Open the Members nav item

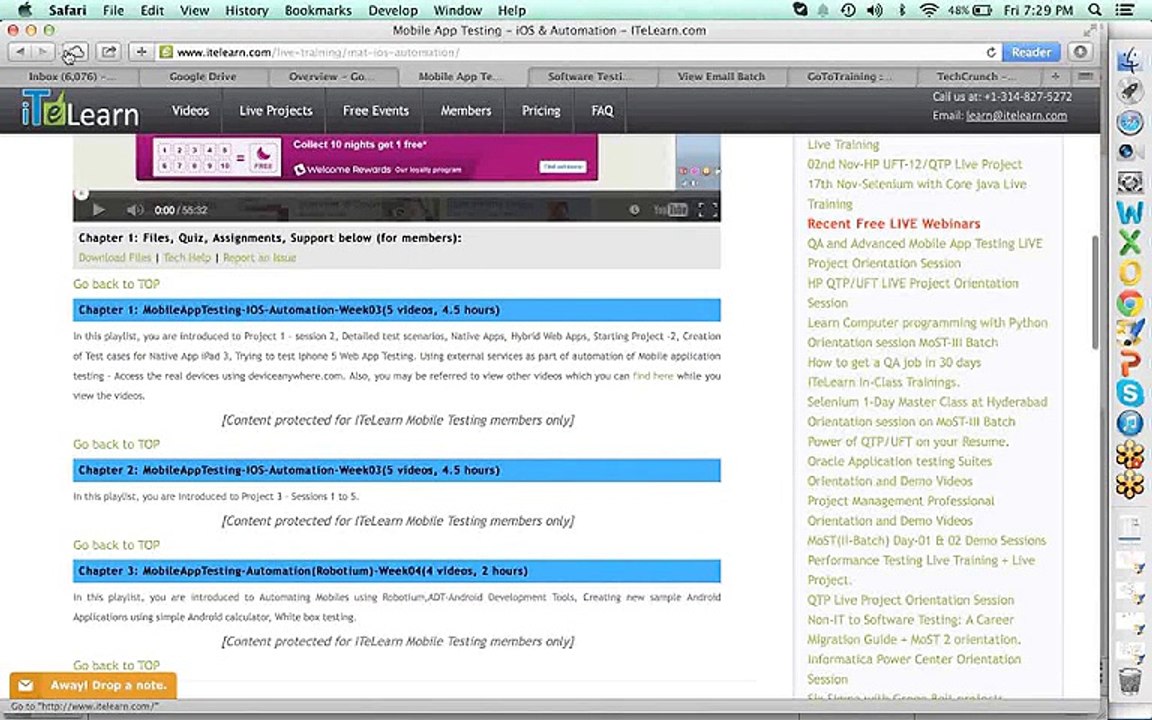465,111
